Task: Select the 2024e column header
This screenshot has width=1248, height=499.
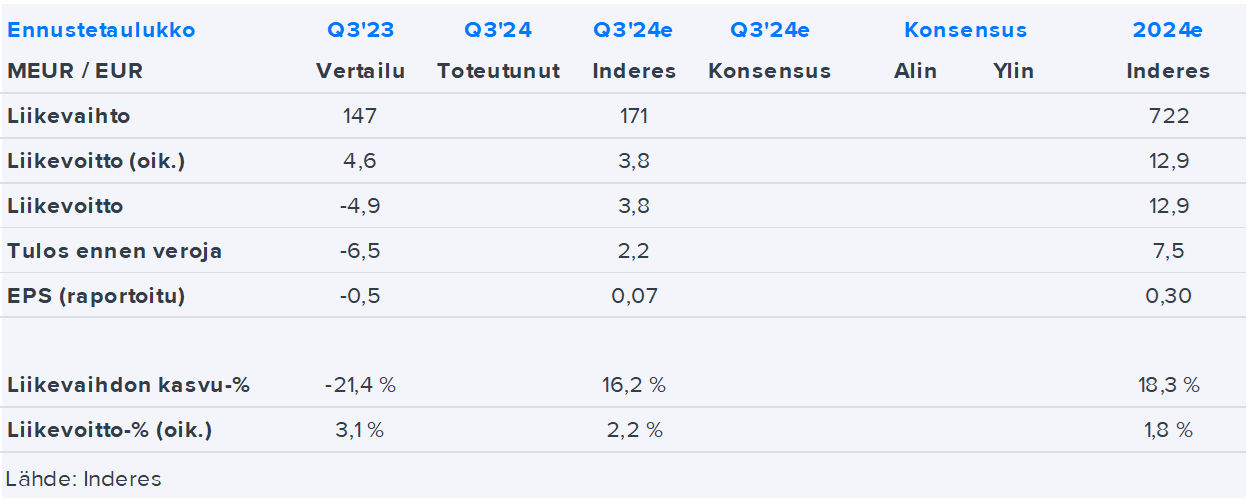Action: click(1167, 30)
